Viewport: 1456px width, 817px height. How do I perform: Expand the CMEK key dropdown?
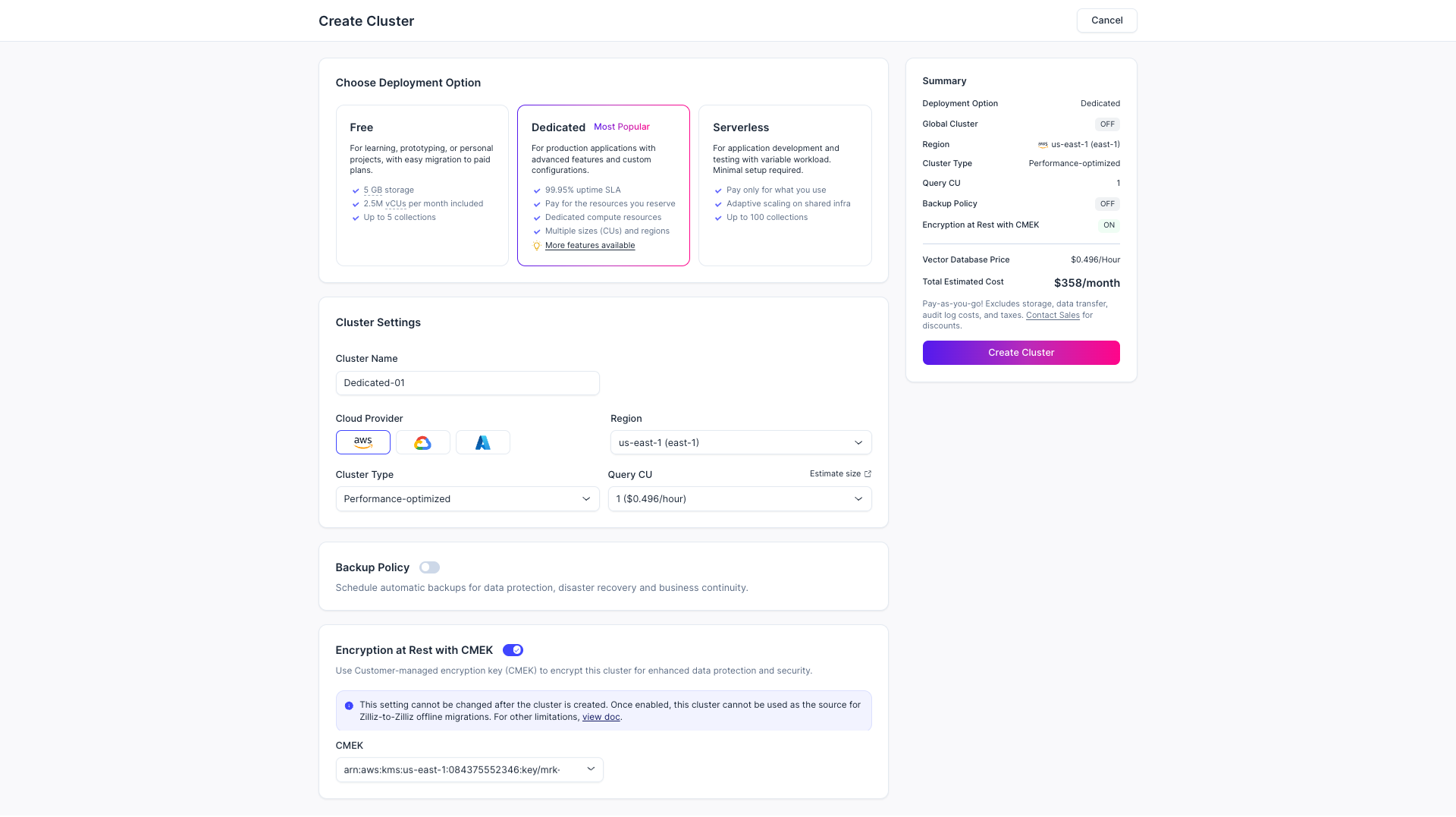click(469, 769)
